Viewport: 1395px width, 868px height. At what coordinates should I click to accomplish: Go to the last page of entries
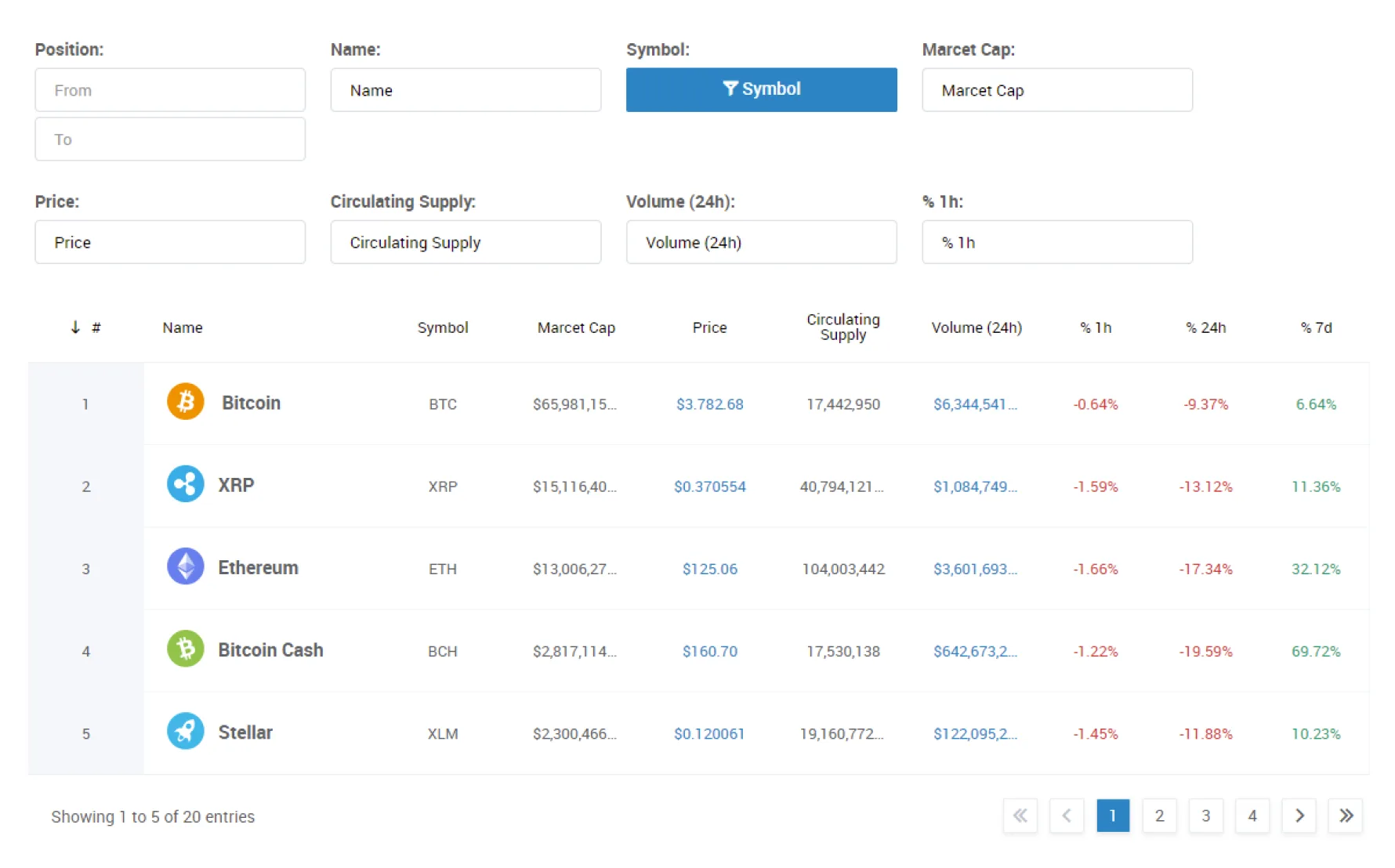[x=1346, y=816]
